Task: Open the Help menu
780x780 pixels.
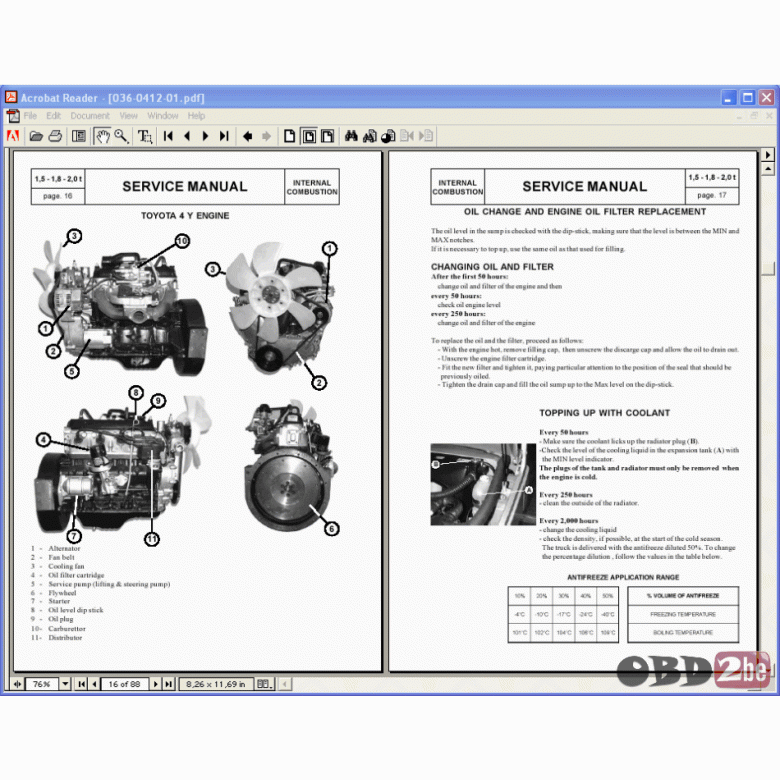Action: pos(196,116)
